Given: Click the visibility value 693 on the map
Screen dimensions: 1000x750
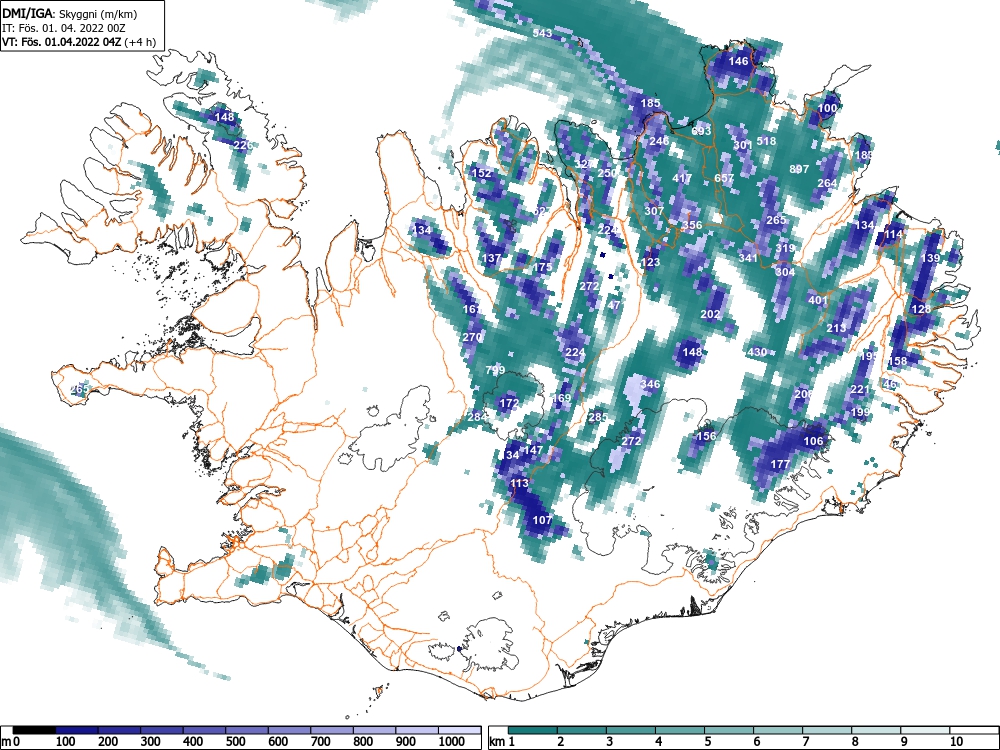Looking at the screenshot, I should pos(701,131).
